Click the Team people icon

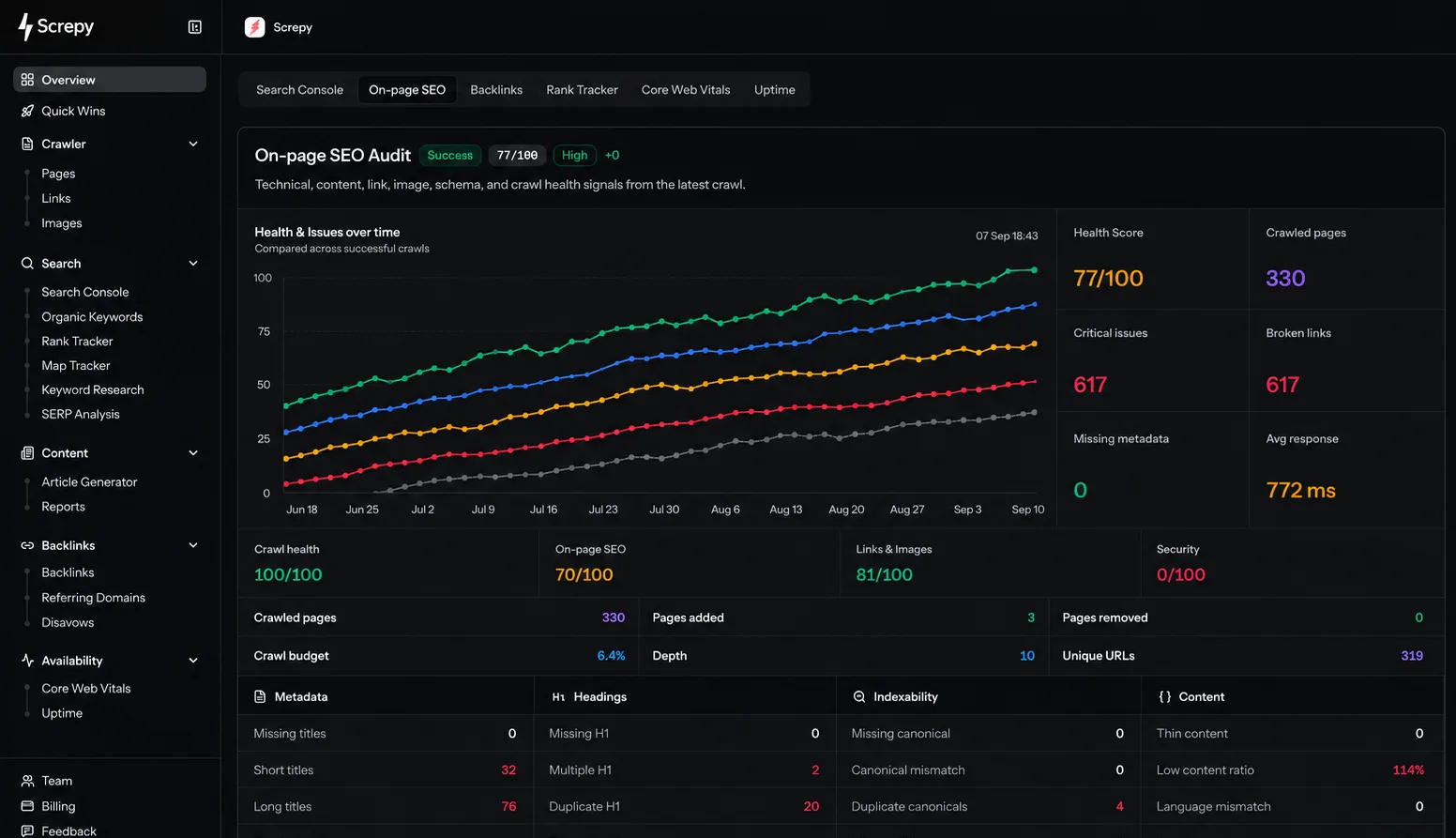[27, 781]
